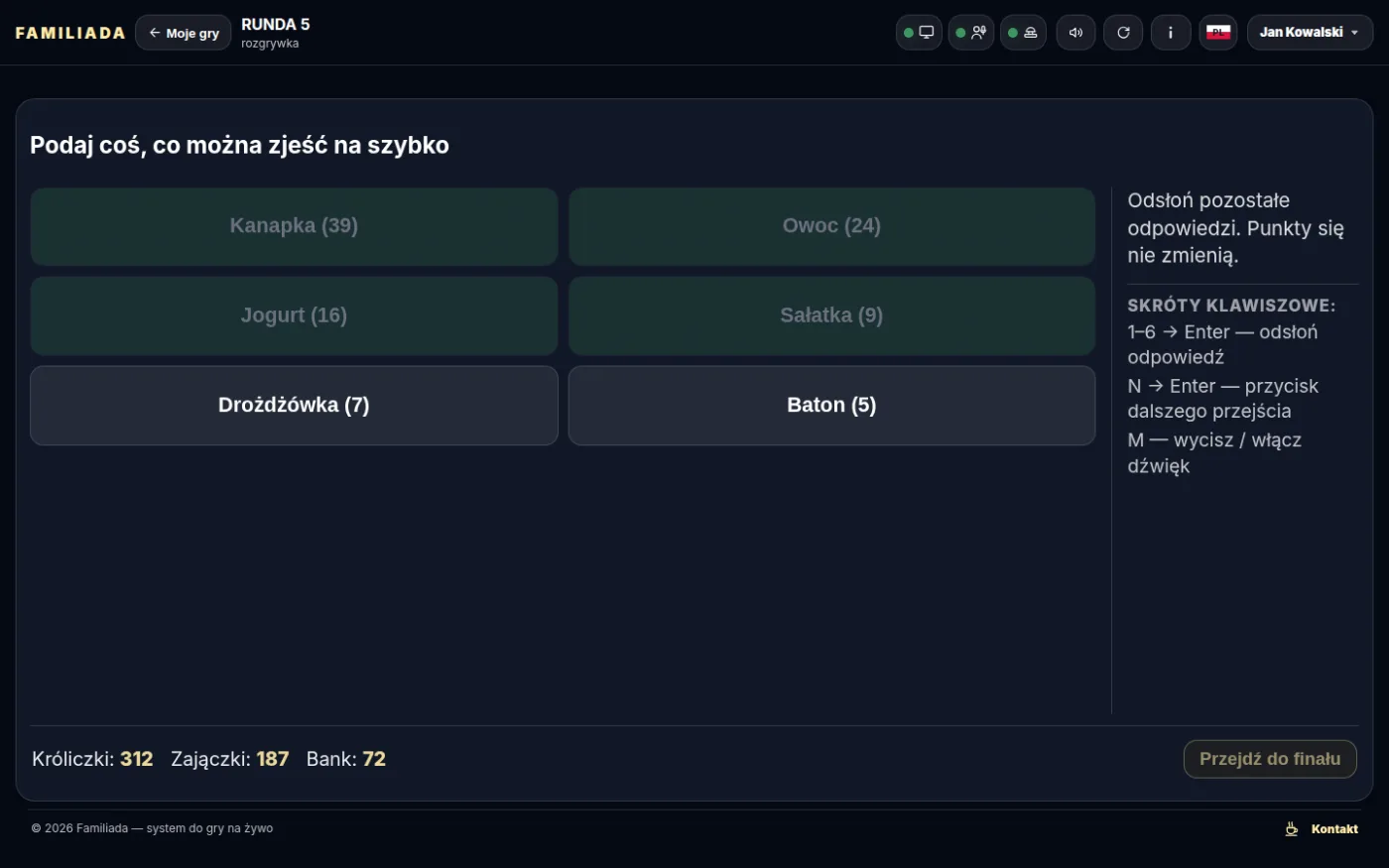Open the Jan Kowalski account dropdown
Viewport: 1389px width, 868px height.
[x=1310, y=33]
